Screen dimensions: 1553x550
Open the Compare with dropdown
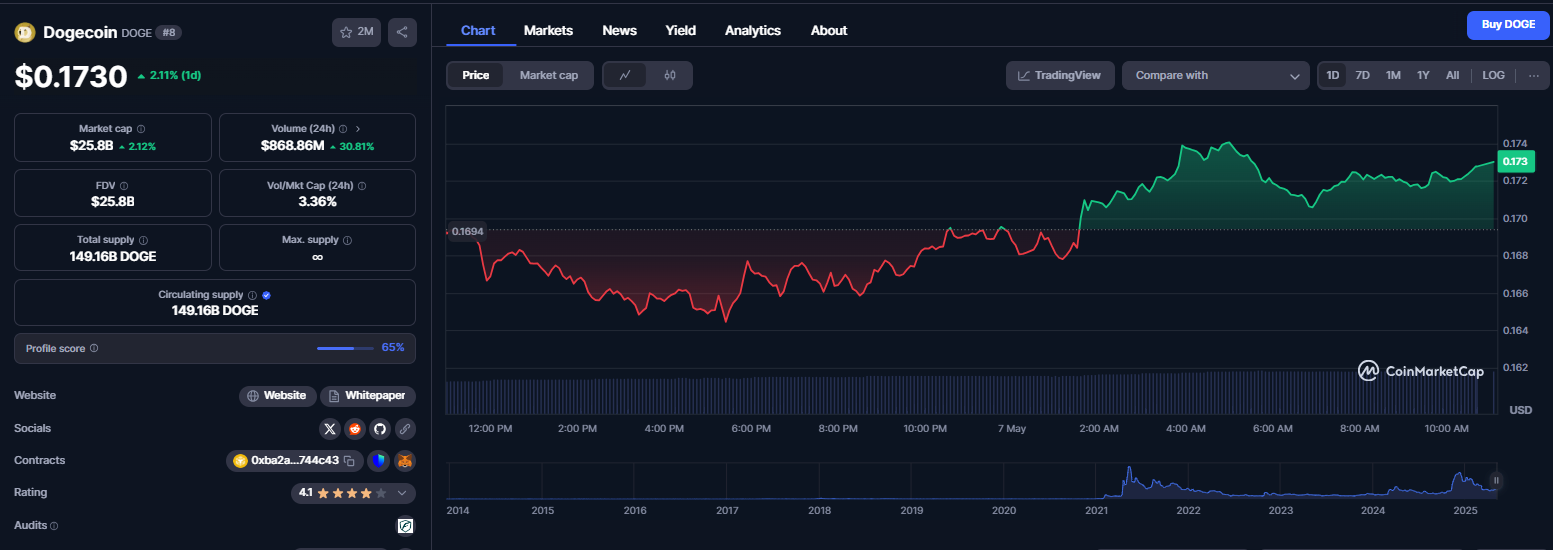click(1216, 75)
